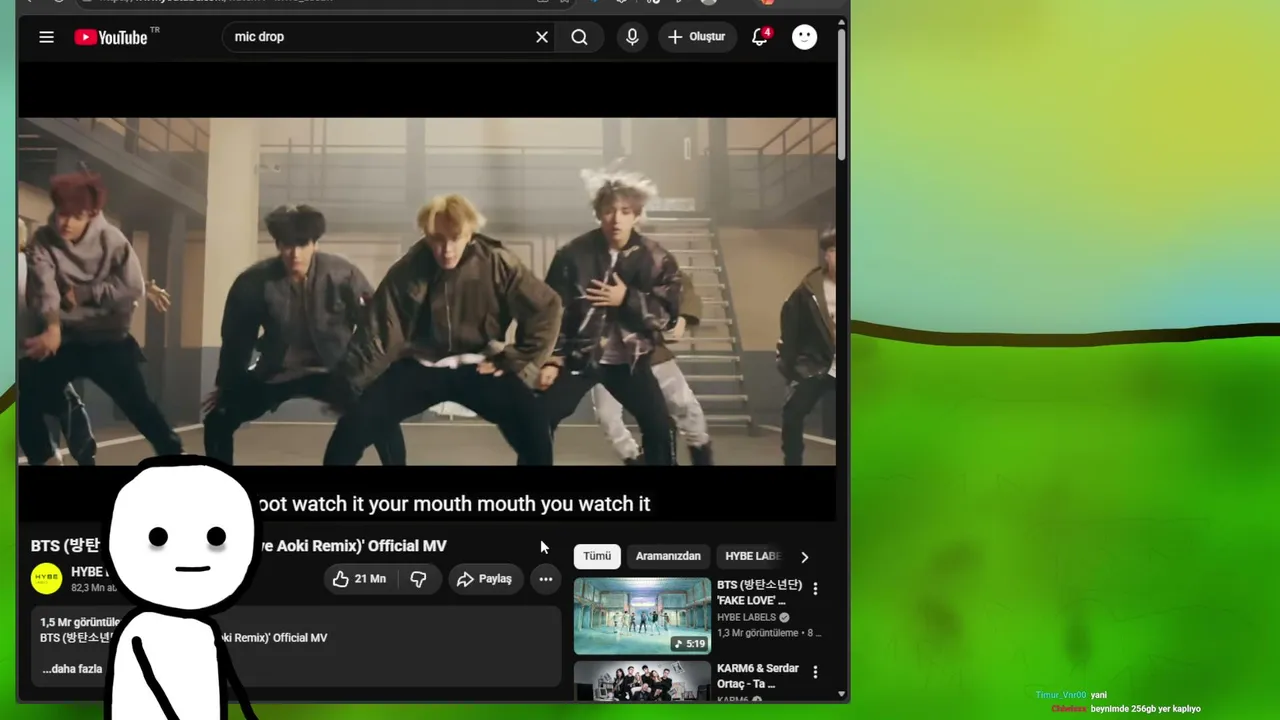
Task: Open the account avatar menu
Action: pyautogui.click(x=805, y=37)
